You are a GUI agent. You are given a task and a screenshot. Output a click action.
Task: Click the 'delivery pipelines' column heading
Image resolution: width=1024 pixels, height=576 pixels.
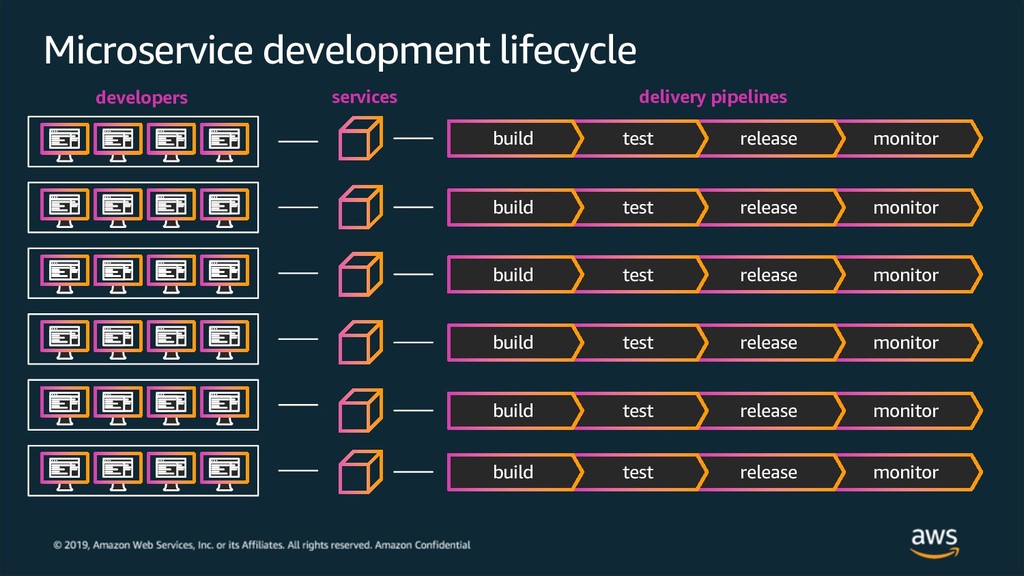coord(713,97)
